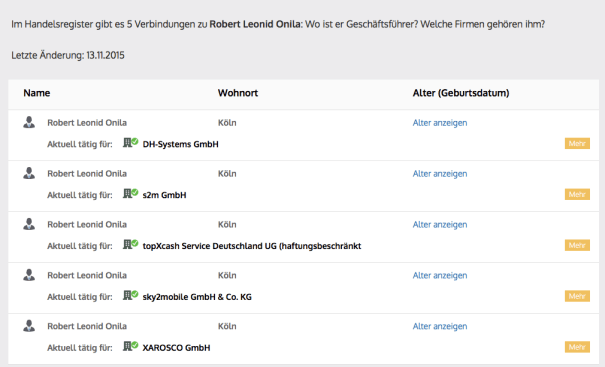Screen dimensions: 605x367
Task: Click verified building icon beside topXcash Service
Action: 130,245
